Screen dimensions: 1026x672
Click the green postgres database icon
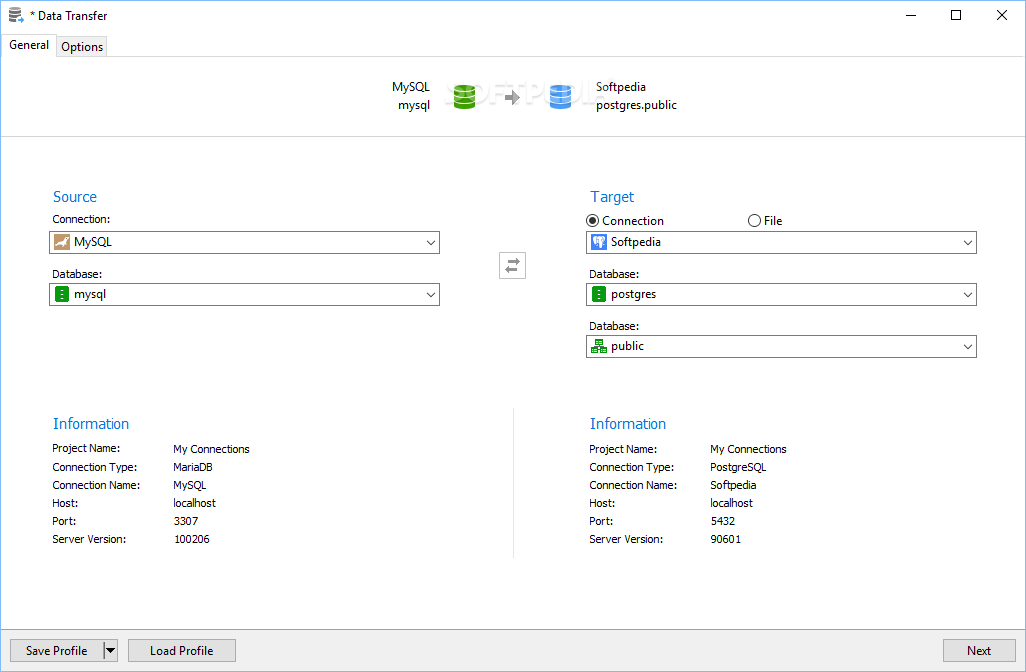tap(599, 294)
